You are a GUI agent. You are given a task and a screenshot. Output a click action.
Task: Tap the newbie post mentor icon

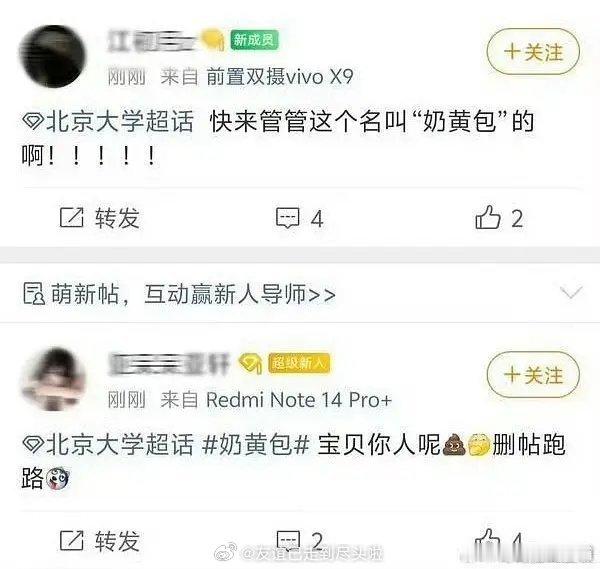tap(34, 293)
